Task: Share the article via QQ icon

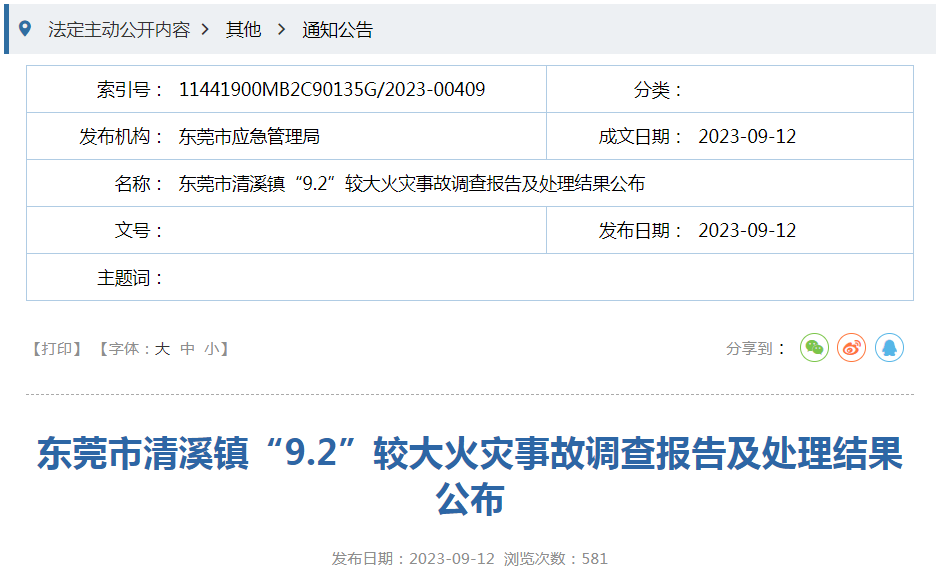Action: tap(889, 348)
